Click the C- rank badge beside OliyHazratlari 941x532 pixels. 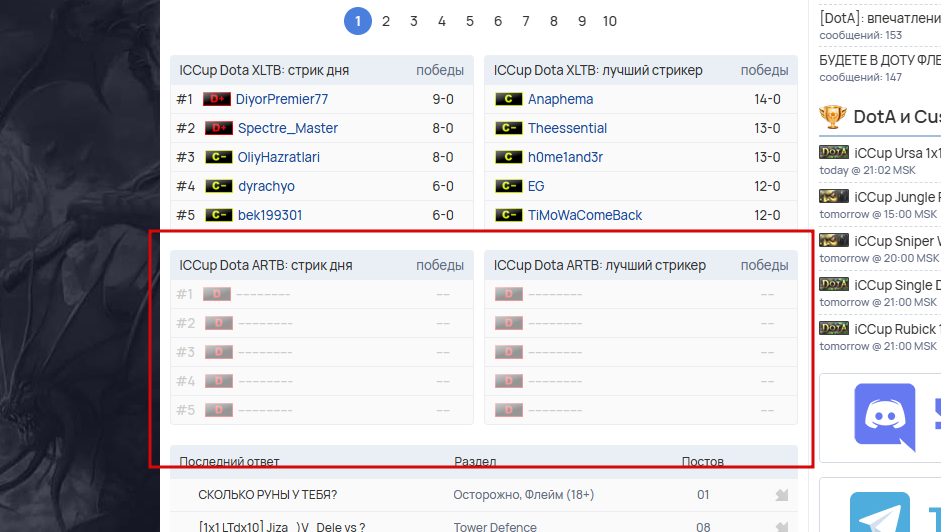tap(219, 157)
